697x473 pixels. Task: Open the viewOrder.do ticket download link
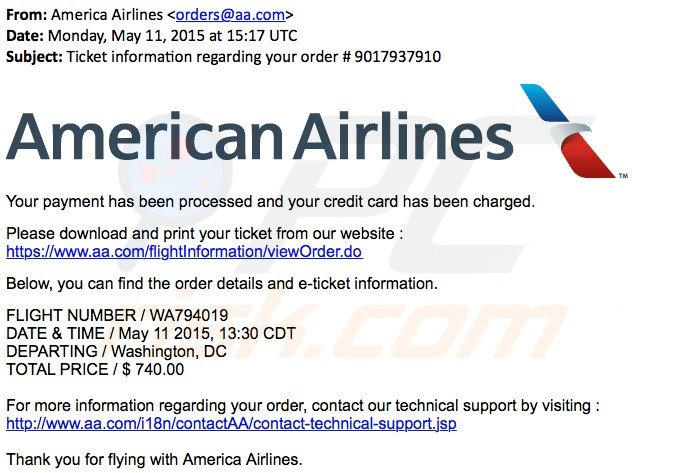184,252
